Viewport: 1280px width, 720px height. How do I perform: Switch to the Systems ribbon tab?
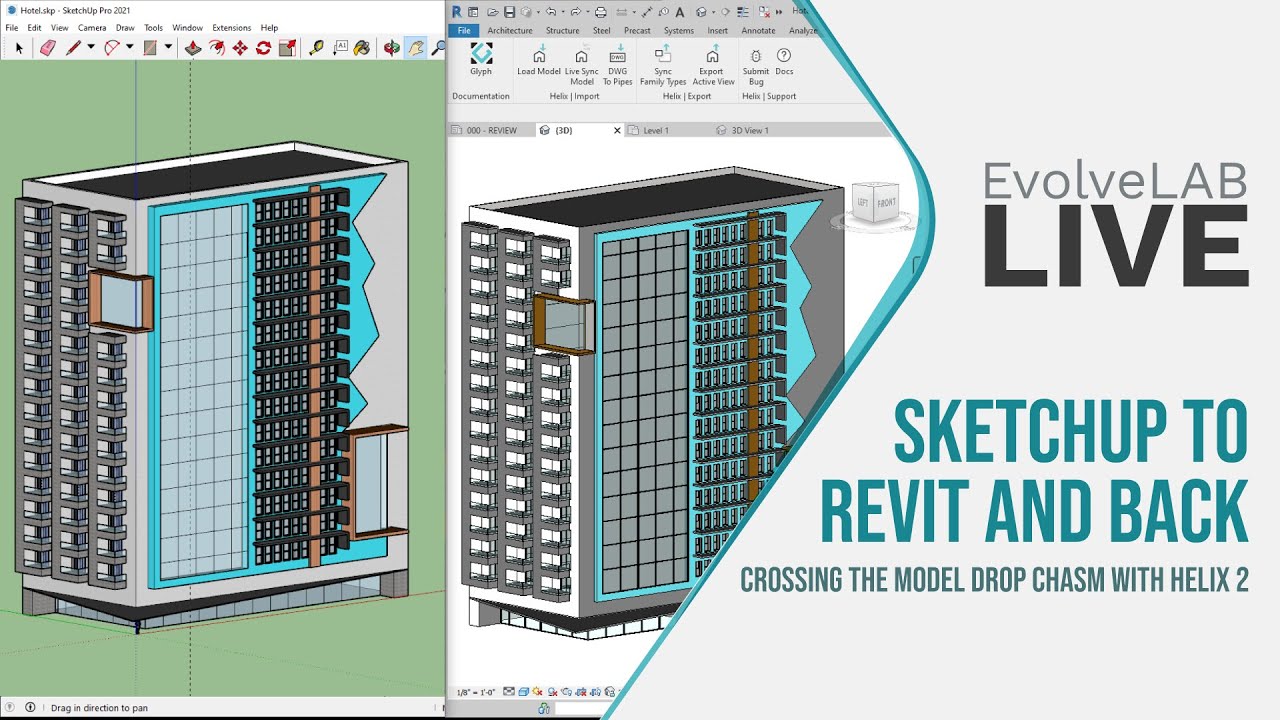click(679, 31)
